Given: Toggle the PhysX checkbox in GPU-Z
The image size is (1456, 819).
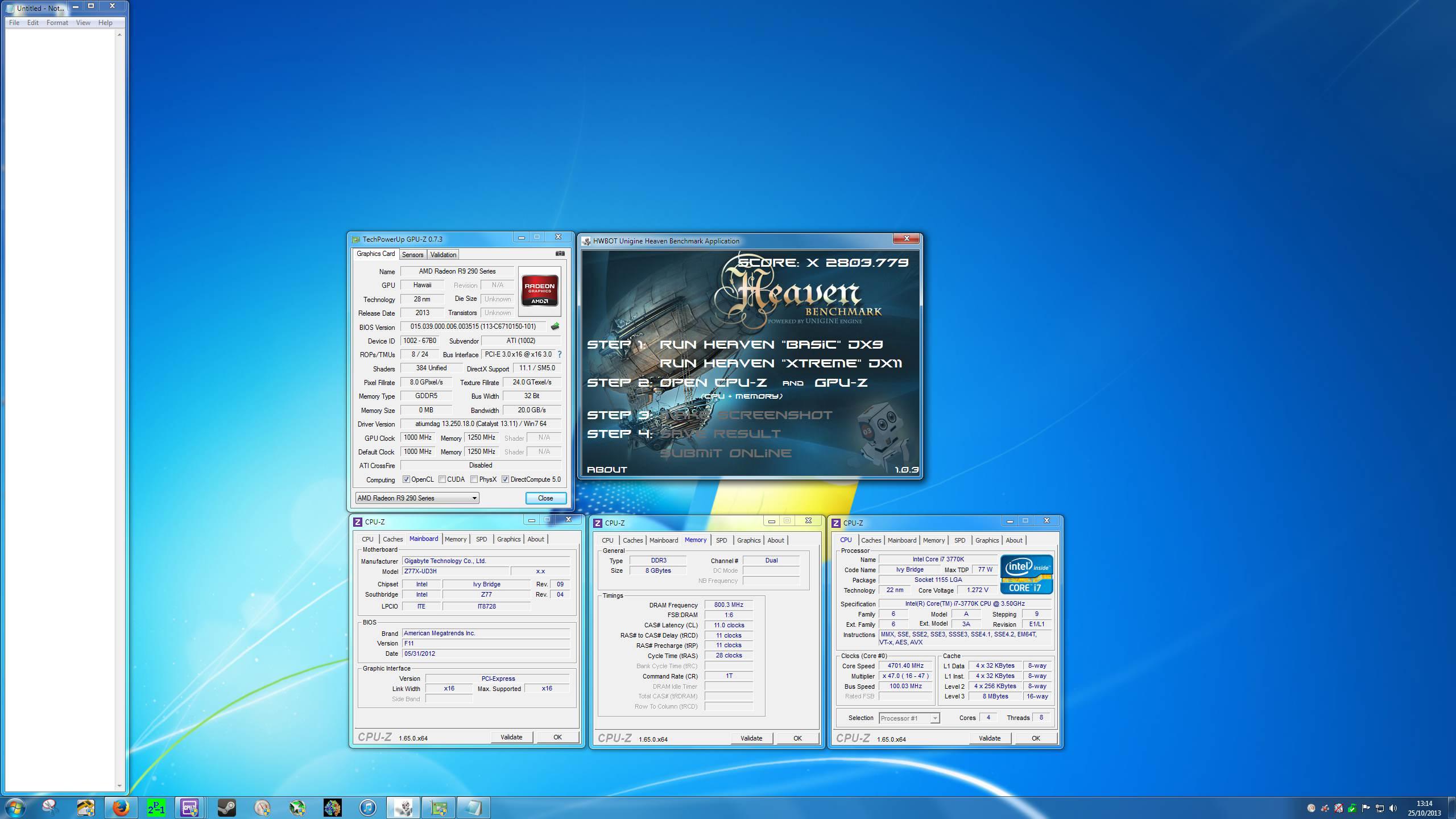Looking at the screenshot, I should [x=474, y=479].
